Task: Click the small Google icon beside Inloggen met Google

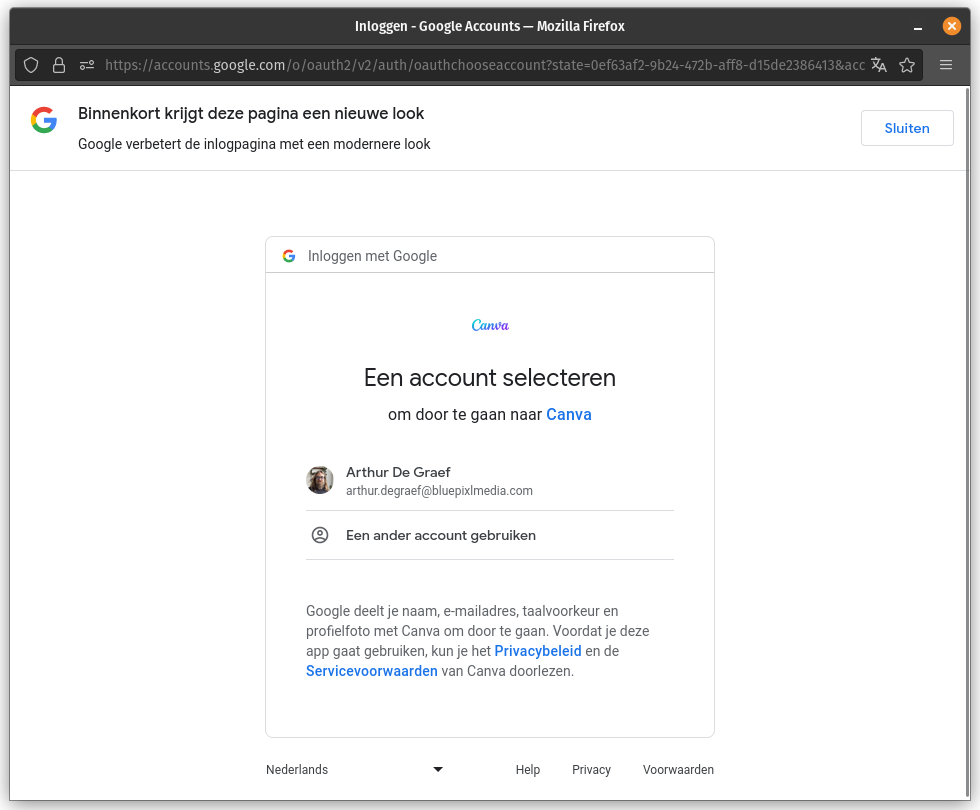Action: pos(289,256)
